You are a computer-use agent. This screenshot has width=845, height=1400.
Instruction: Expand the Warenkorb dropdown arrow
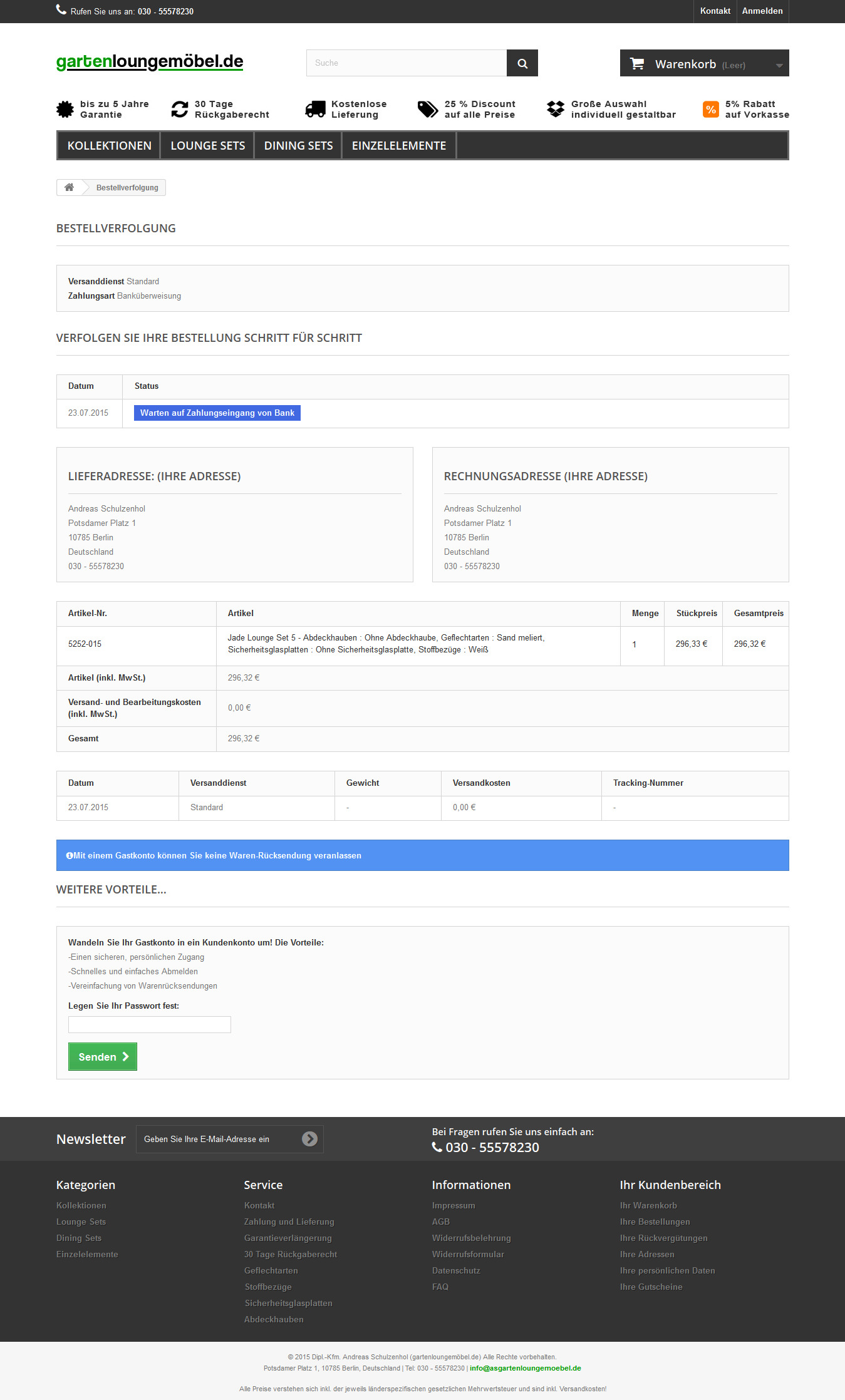click(779, 65)
